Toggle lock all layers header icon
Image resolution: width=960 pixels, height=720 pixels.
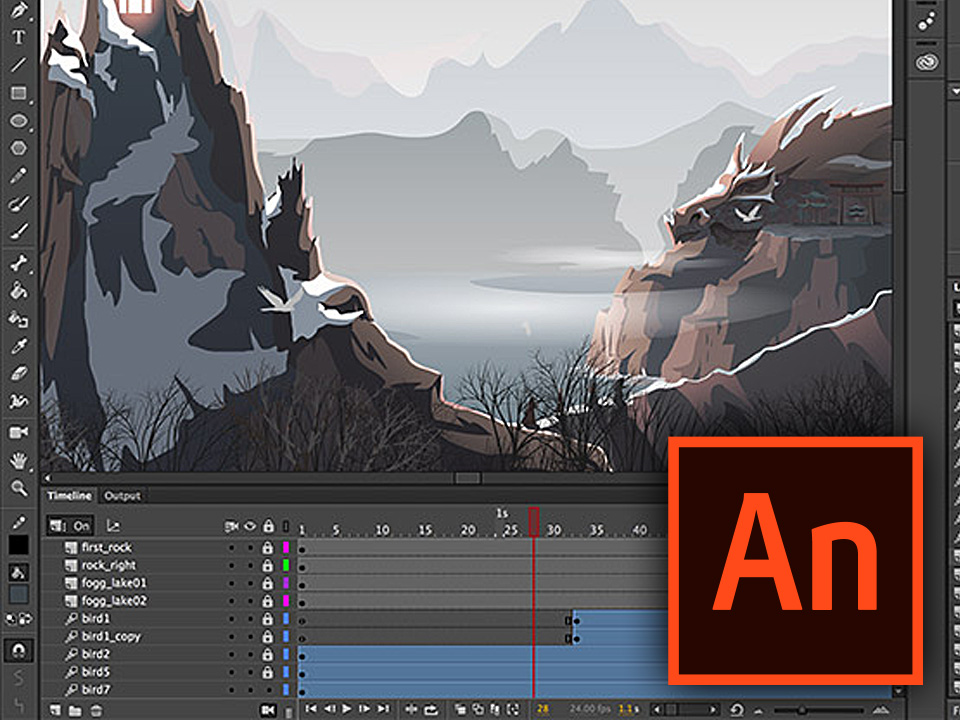tap(268, 526)
